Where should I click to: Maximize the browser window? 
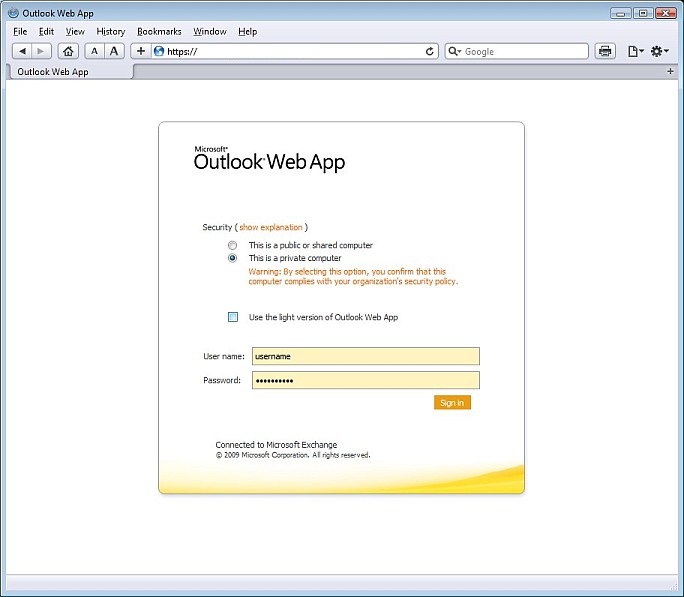pos(643,13)
